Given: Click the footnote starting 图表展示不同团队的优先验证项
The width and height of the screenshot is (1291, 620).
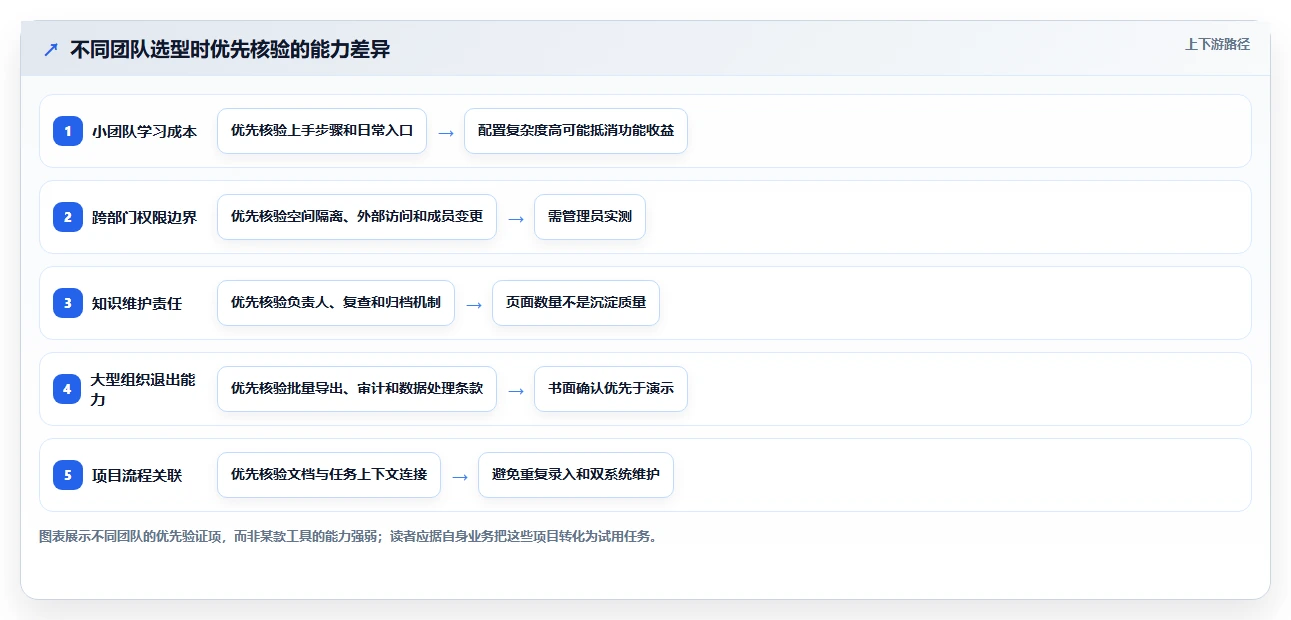Looking at the screenshot, I should pos(348,536).
